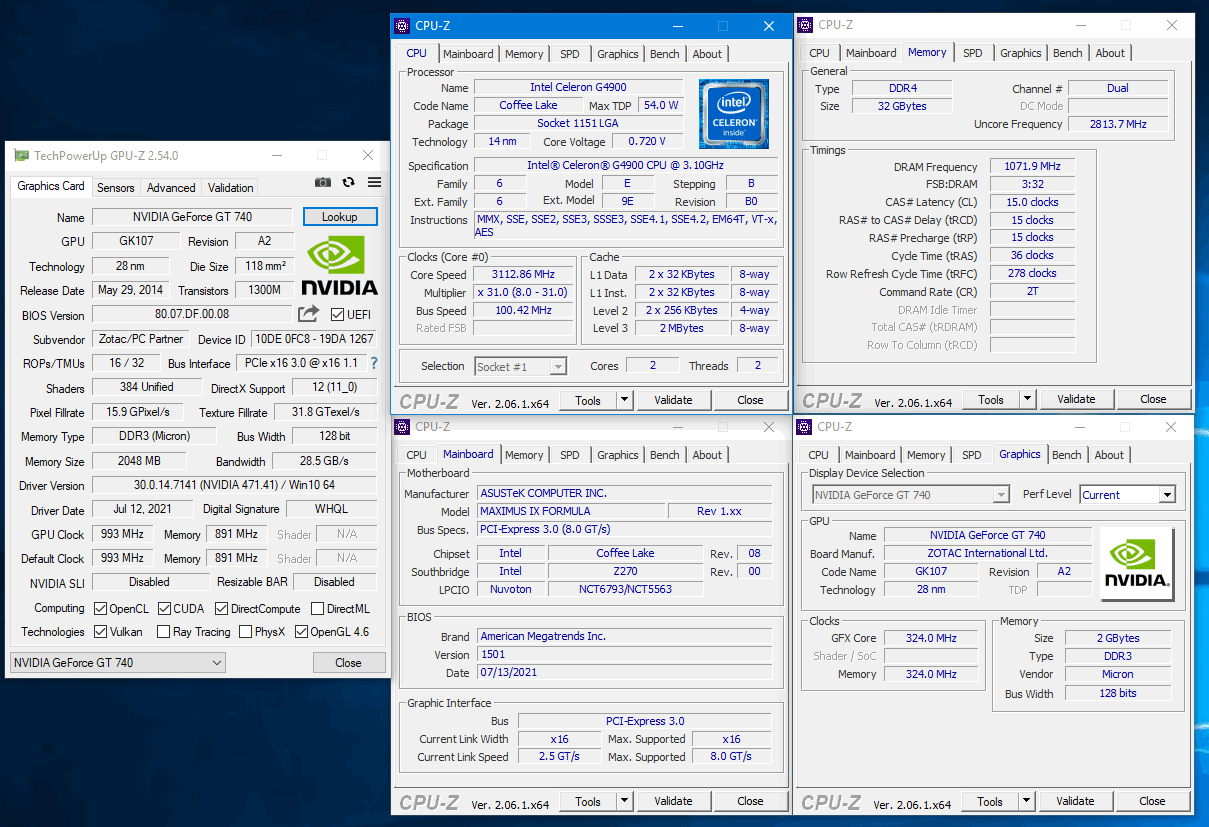Toggle the DirectML checkbox
Screen dimensions: 1209x827
317,608
